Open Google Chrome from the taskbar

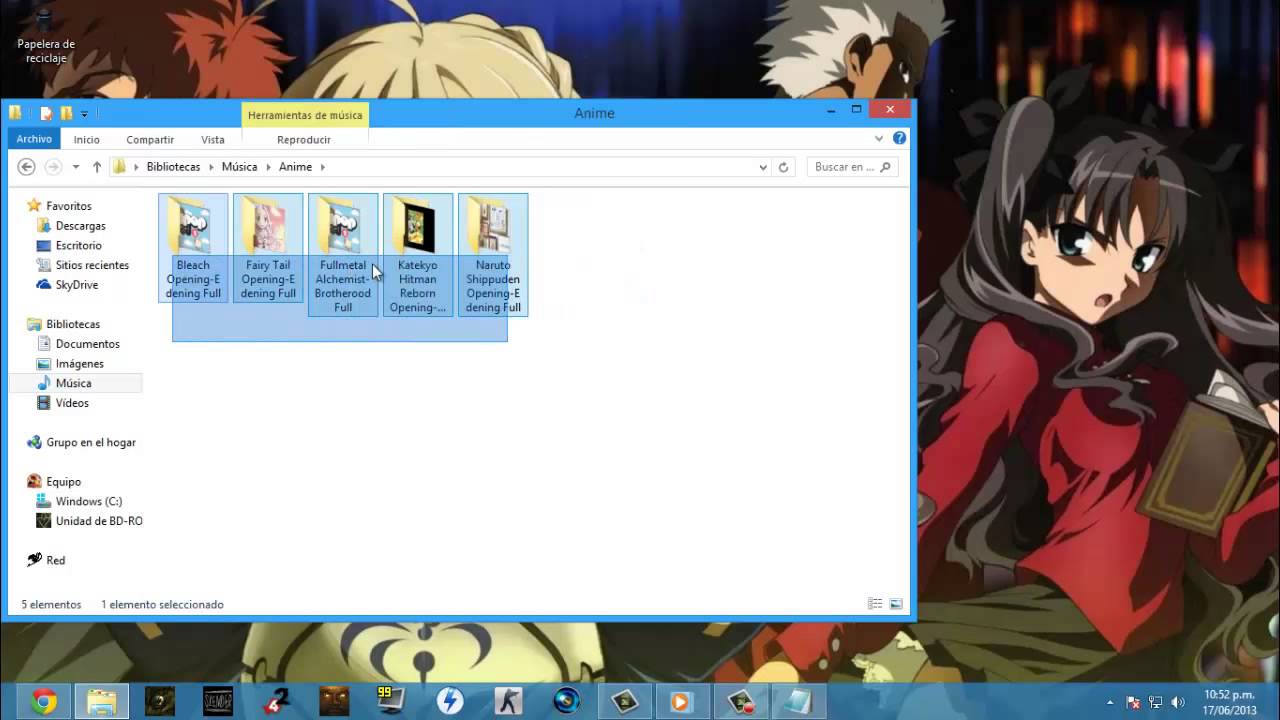click(x=43, y=702)
